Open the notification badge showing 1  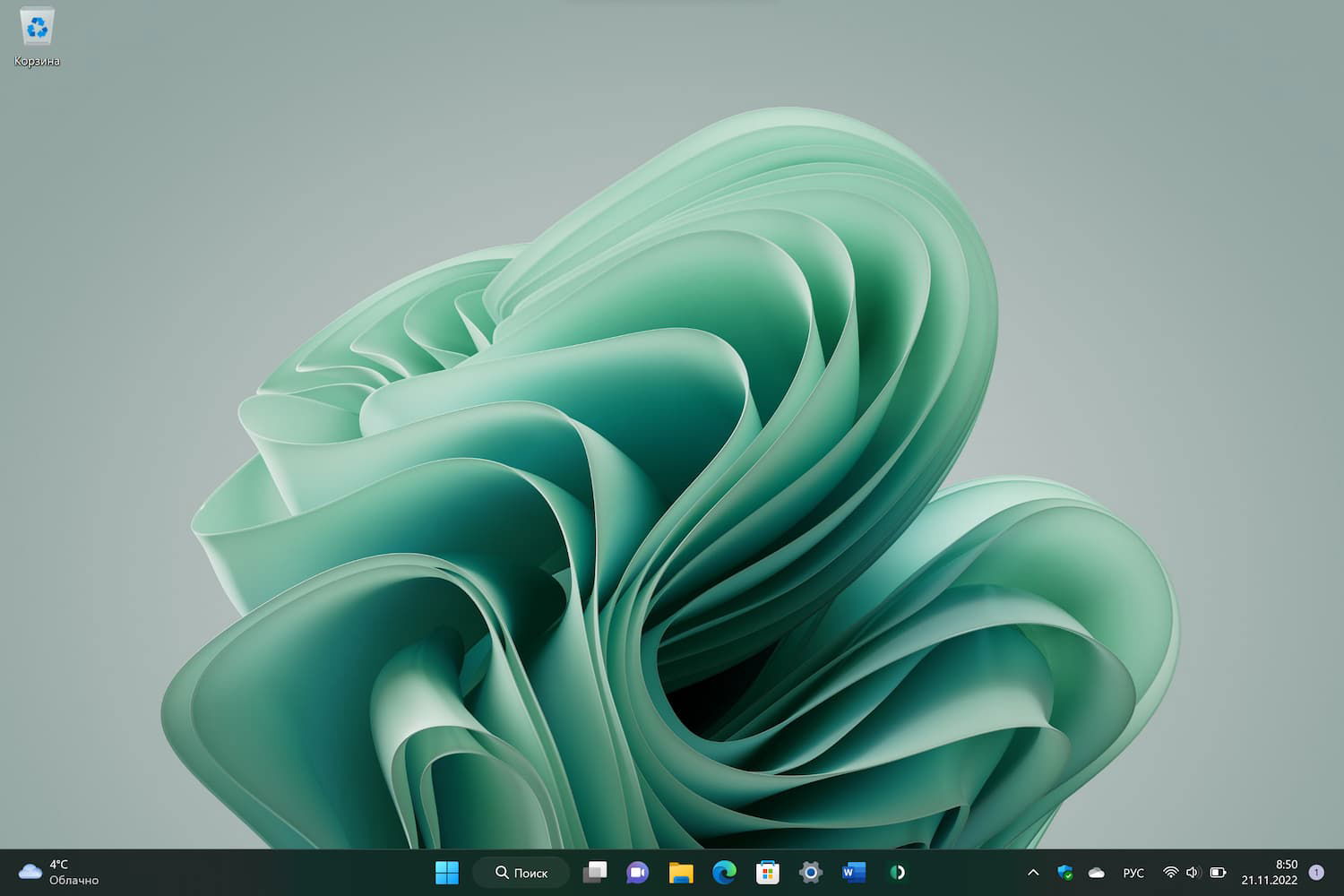point(1316,872)
